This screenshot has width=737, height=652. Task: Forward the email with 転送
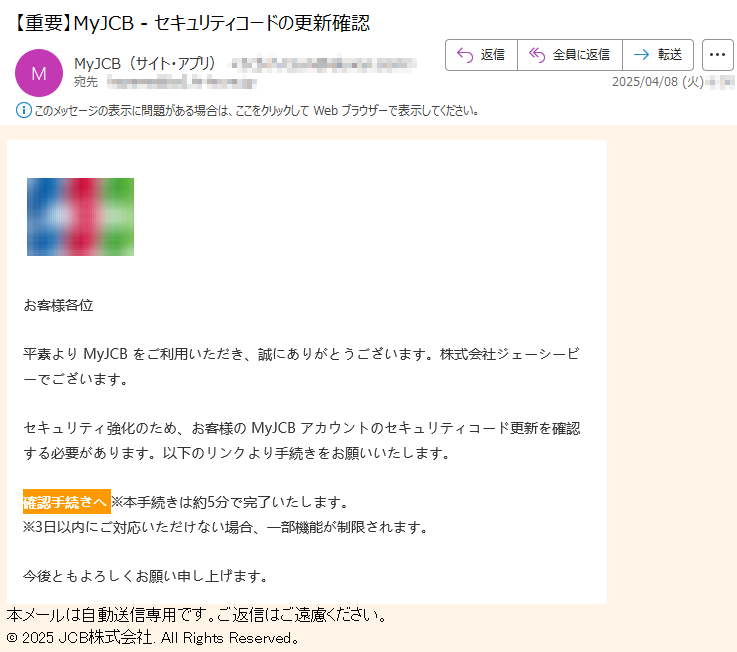[658, 55]
